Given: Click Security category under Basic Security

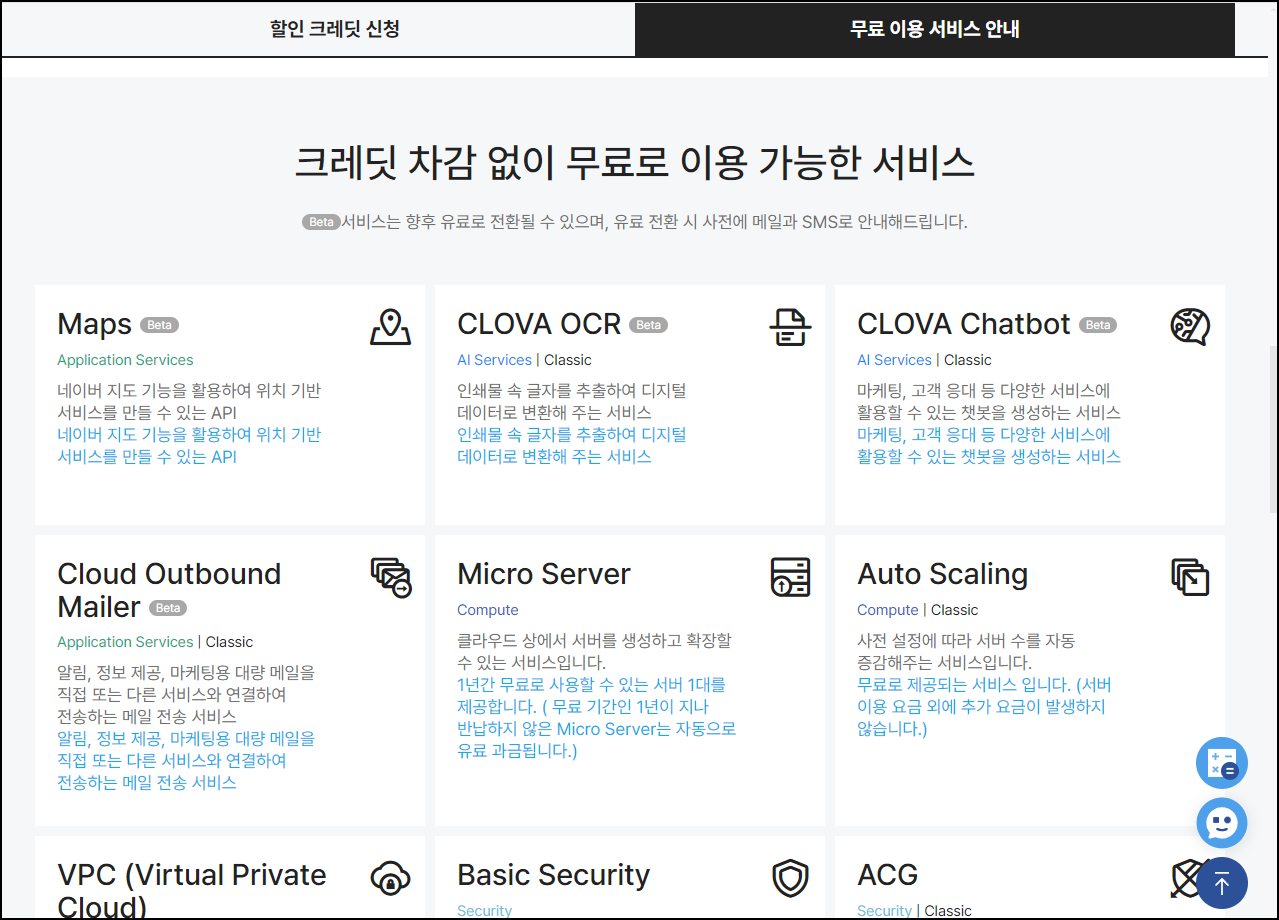Looking at the screenshot, I should click(x=484, y=911).
